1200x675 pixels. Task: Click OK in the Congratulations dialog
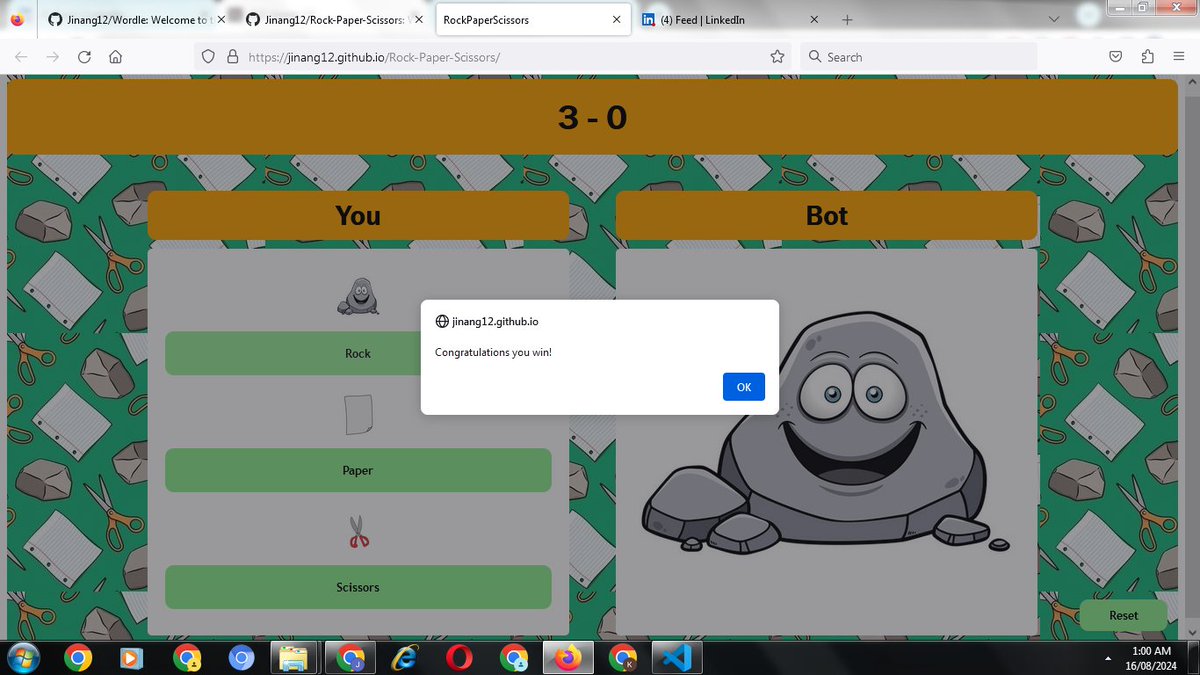tap(744, 387)
